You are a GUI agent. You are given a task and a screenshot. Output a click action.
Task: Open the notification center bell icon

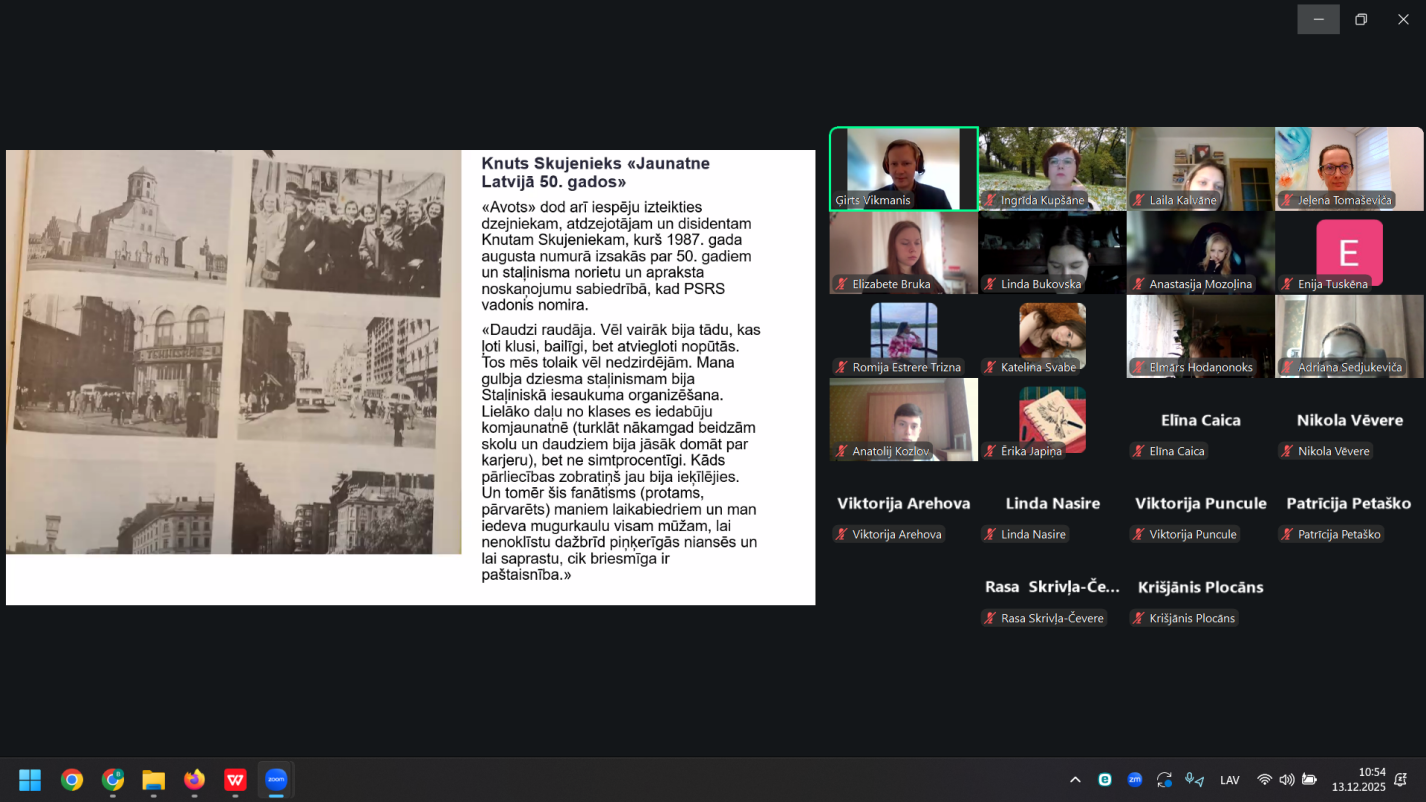click(1401, 780)
